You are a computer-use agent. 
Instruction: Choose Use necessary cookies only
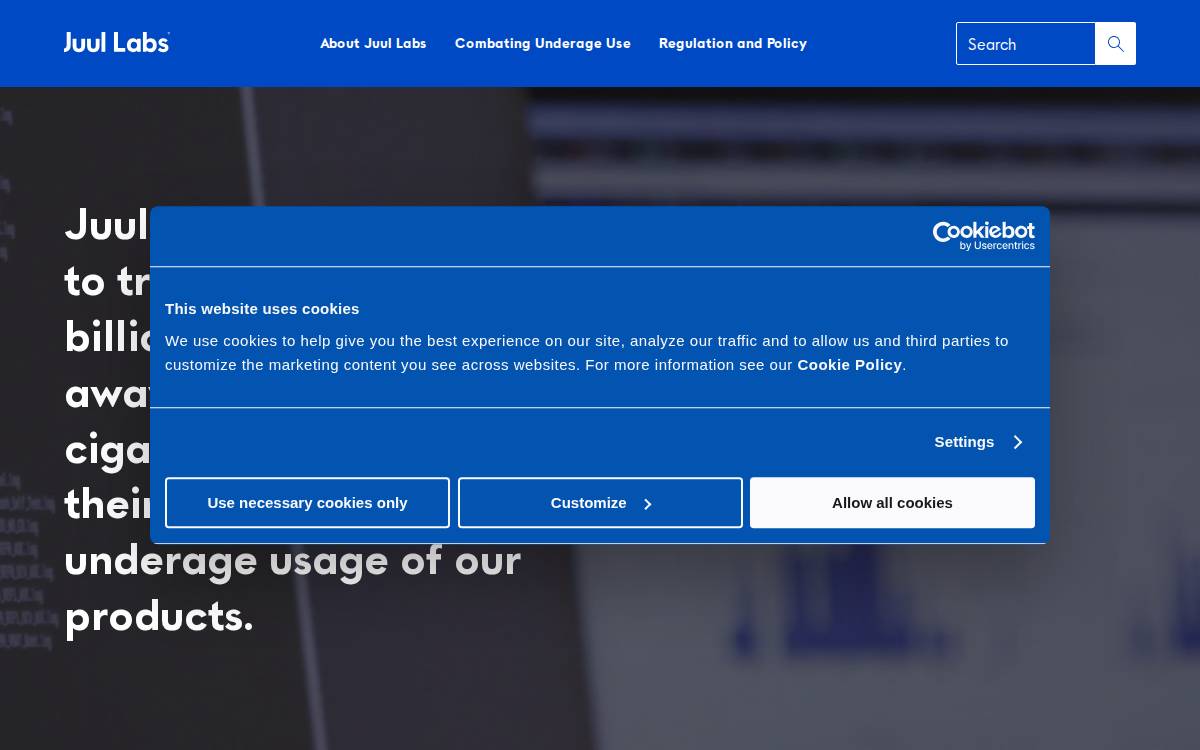click(307, 503)
